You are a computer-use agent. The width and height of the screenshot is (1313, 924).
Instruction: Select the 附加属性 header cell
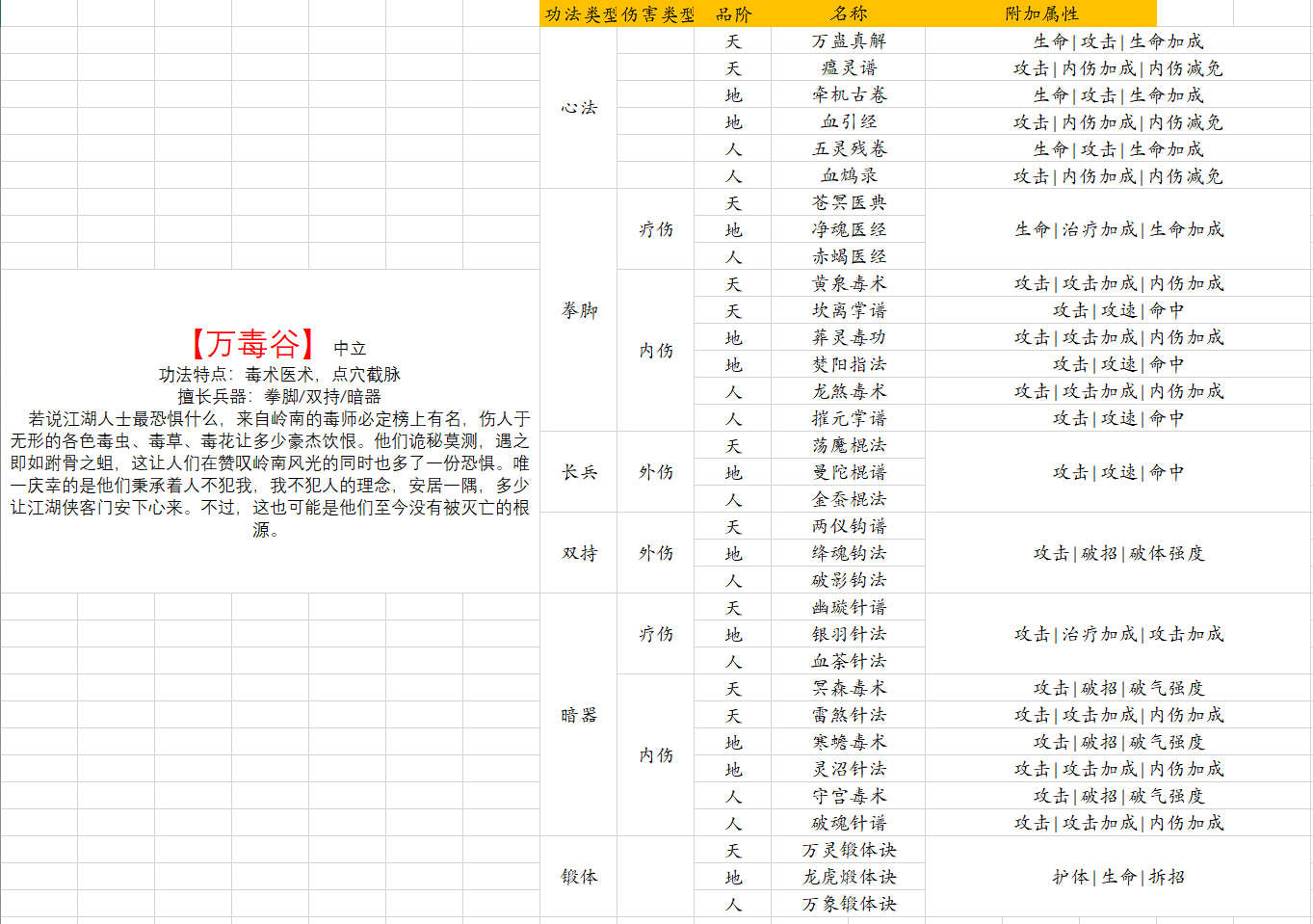tap(1041, 13)
